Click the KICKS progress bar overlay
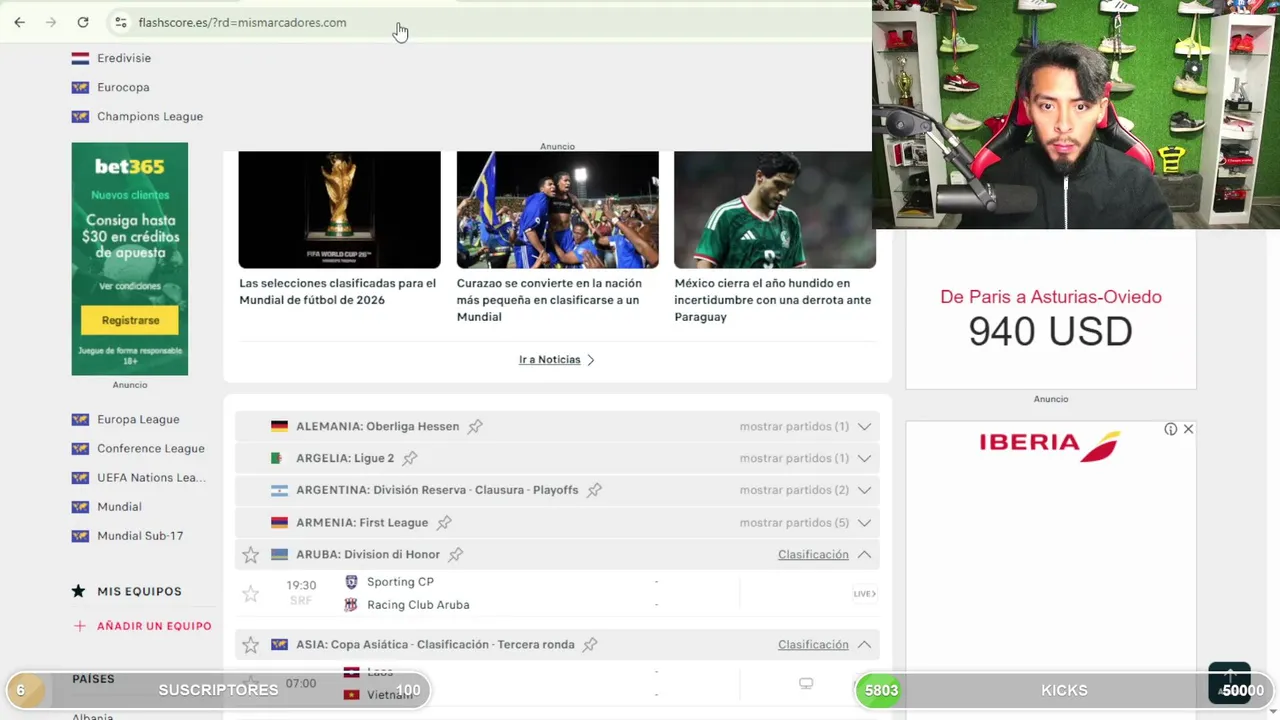 coord(1064,690)
